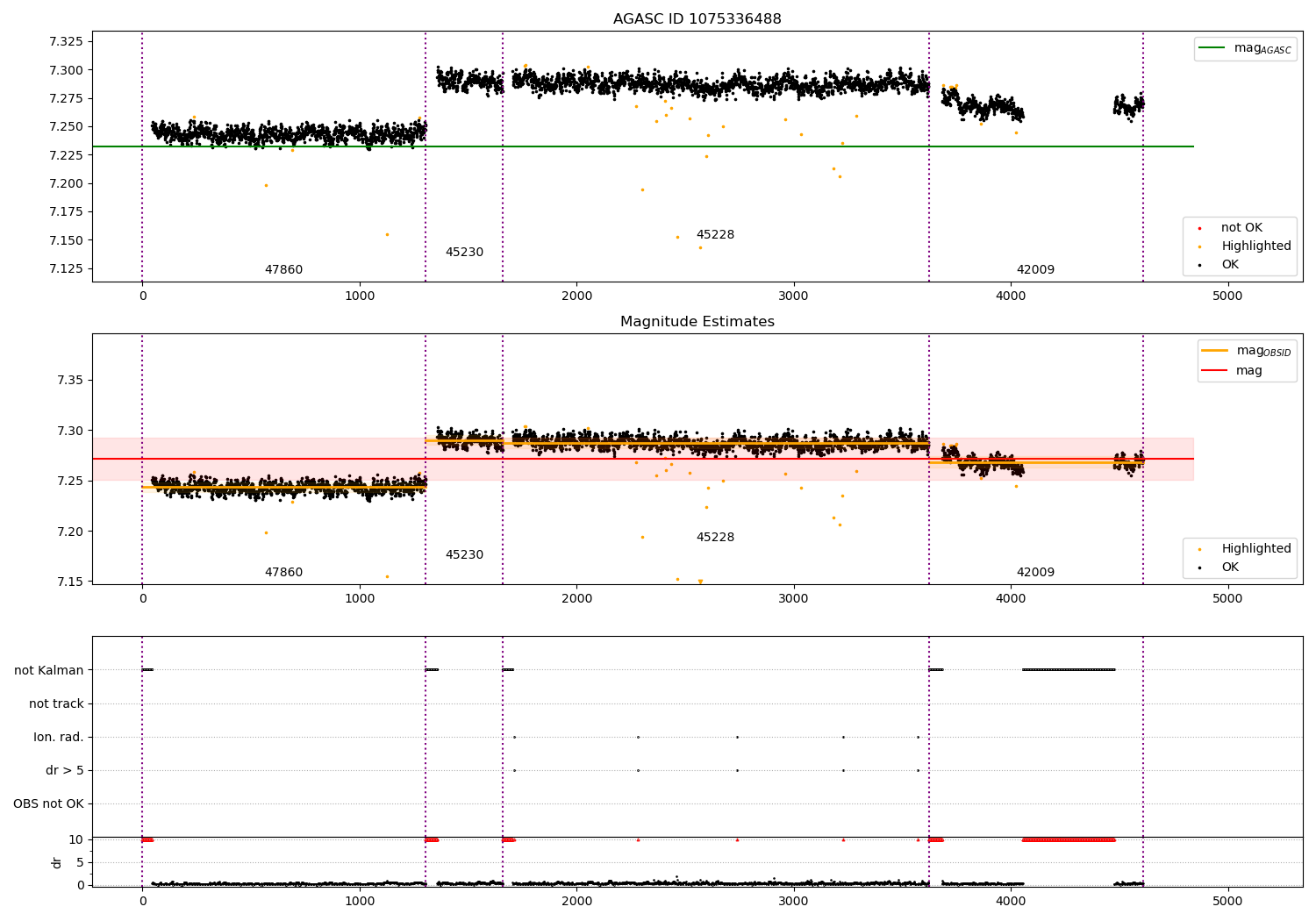Click the 45230 label in the top plot
The width and height of the screenshot is (1316, 921).
pos(464,253)
